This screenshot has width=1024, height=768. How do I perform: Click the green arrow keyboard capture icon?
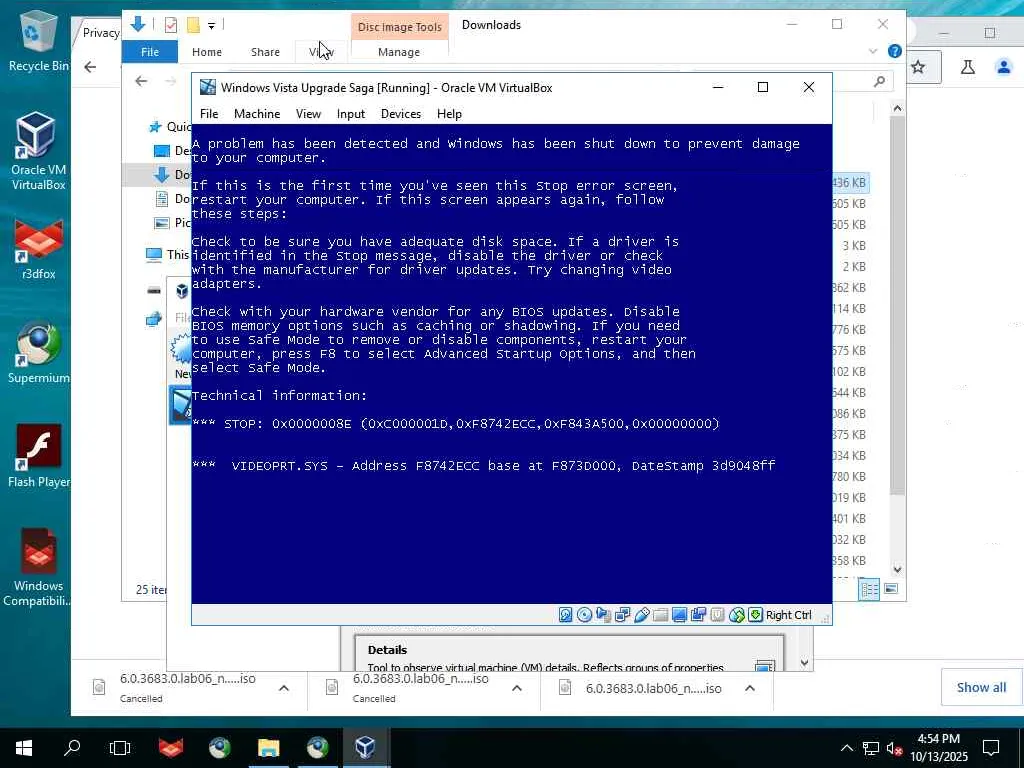pos(756,615)
